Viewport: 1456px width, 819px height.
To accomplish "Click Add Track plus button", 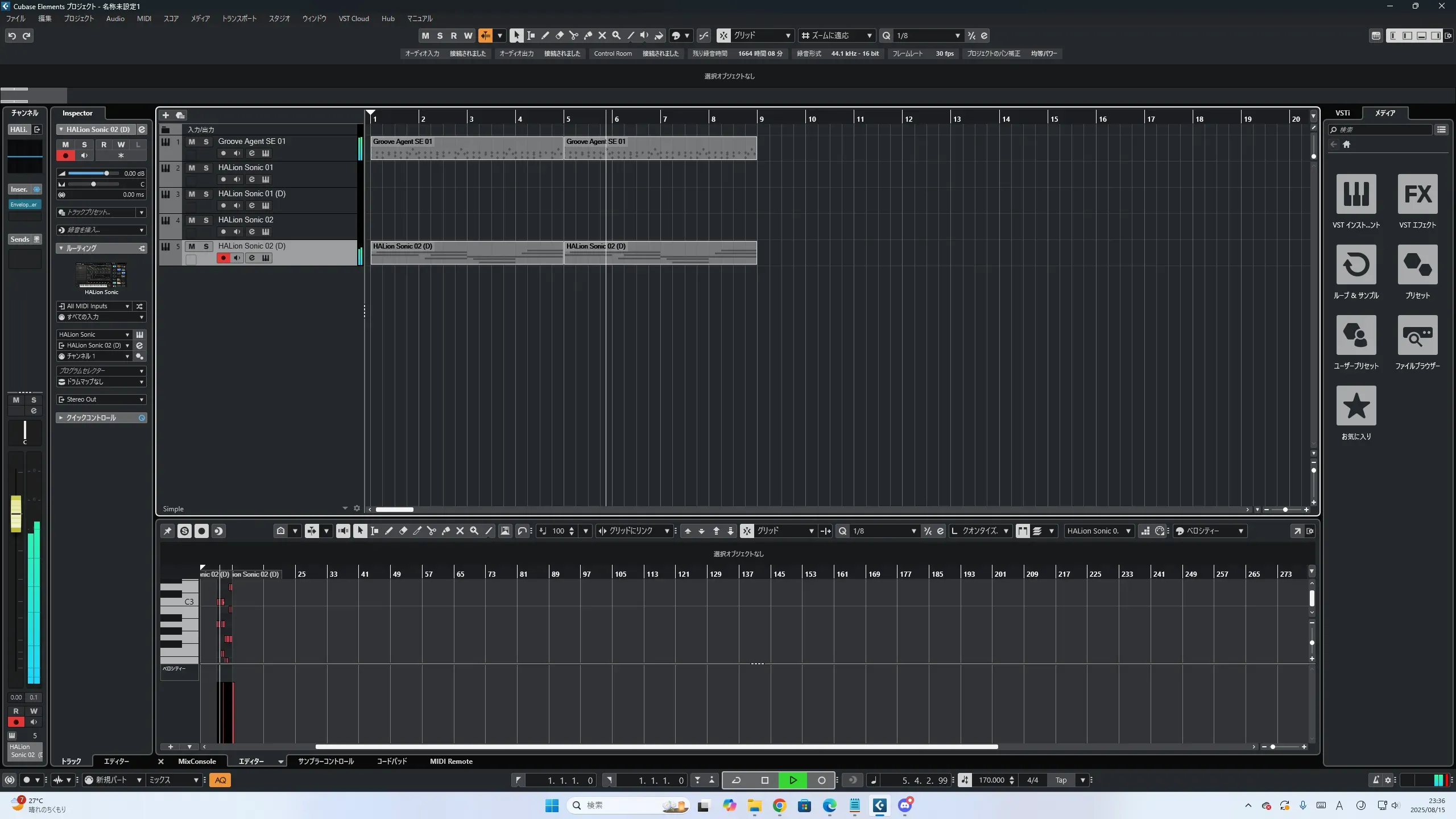I will (166, 115).
